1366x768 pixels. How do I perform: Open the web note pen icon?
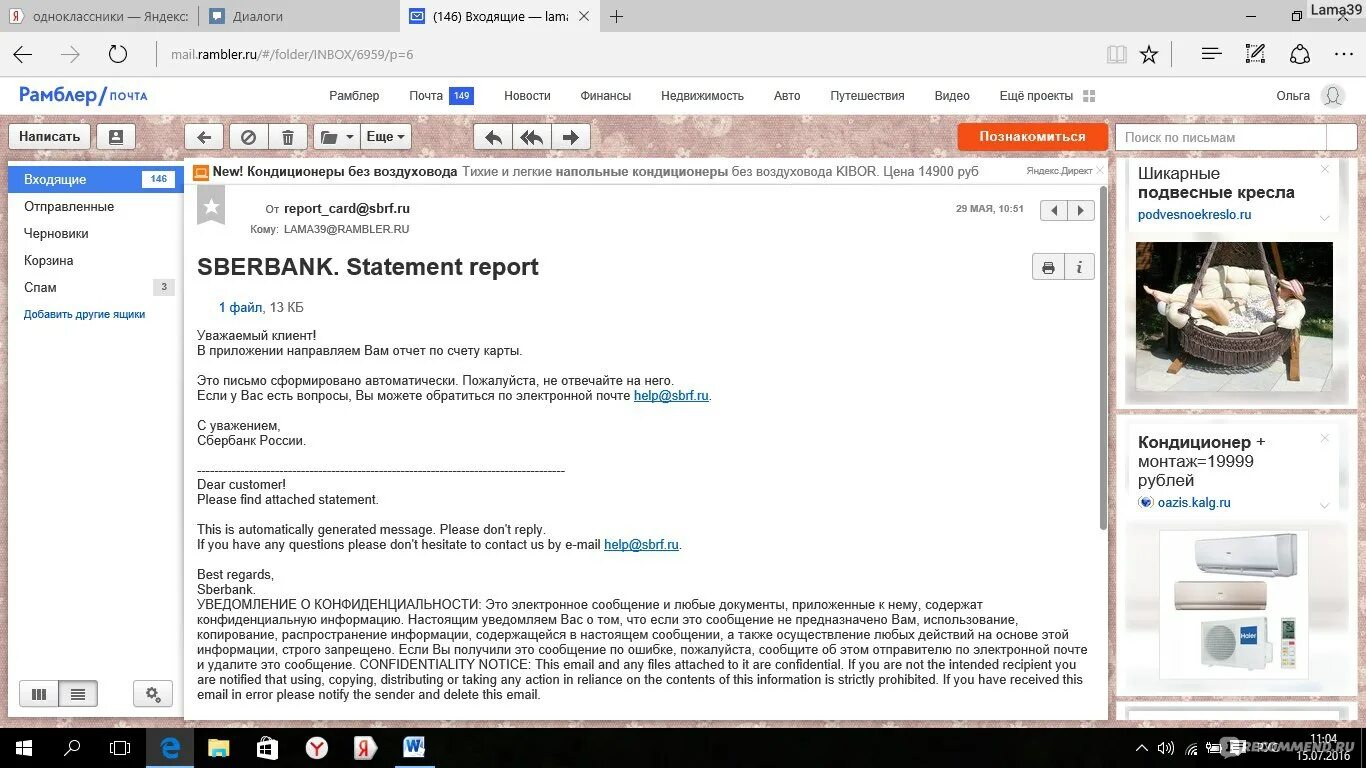click(x=1255, y=54)
